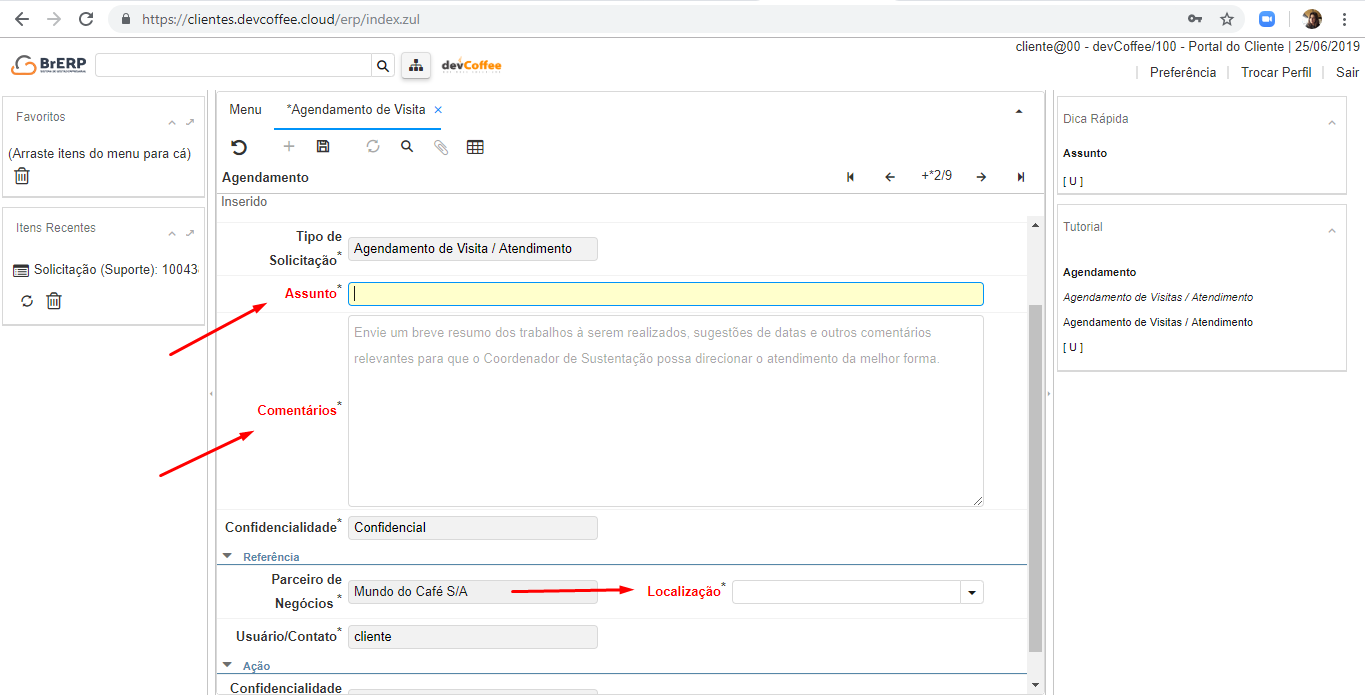Open the menu tree icon beside search box
The height and width of the screenshot is (695, 1365).
(x=415, y=66)
